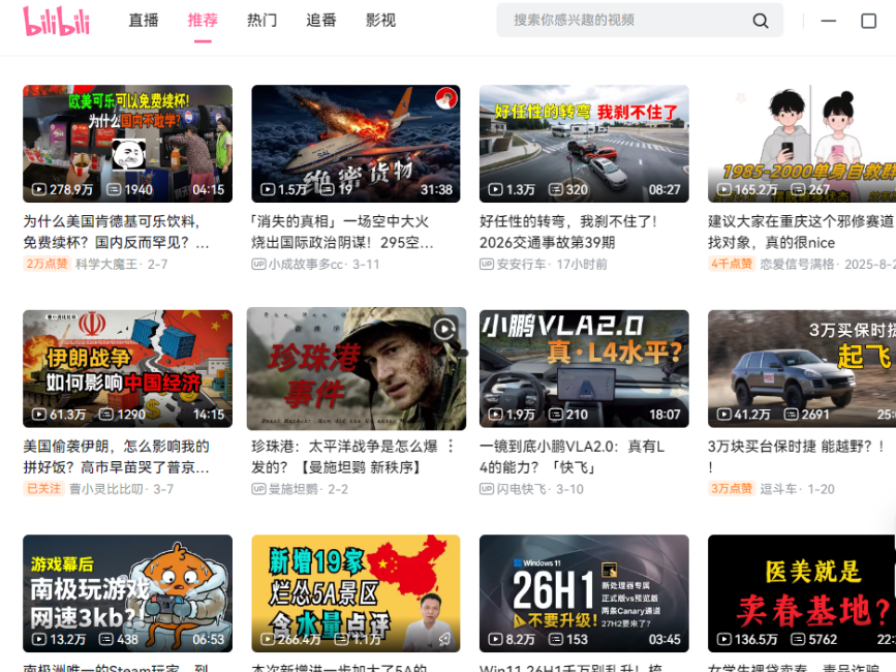Screen dimensions: 896x672
Task: Switch to the 直播 tab
Action: point(143,20)
